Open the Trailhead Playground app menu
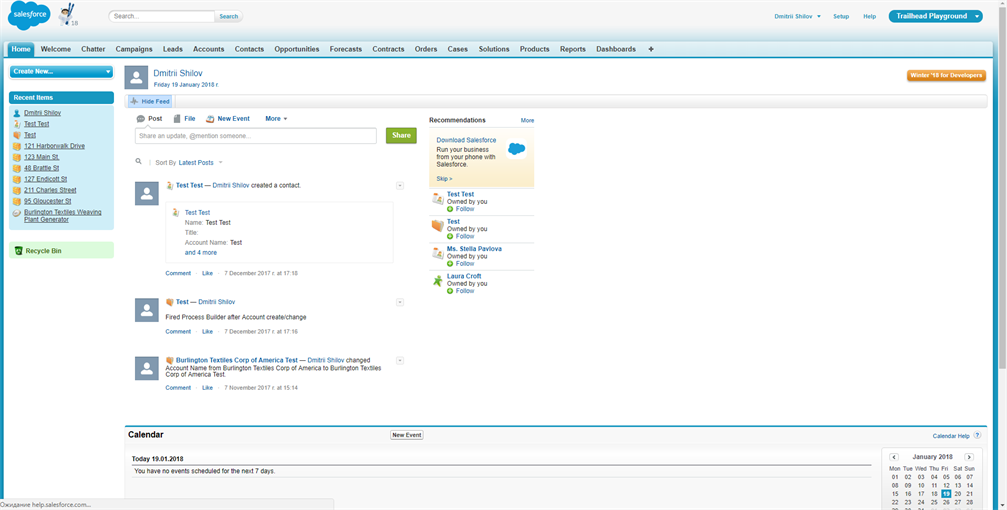 pos(935,16)
